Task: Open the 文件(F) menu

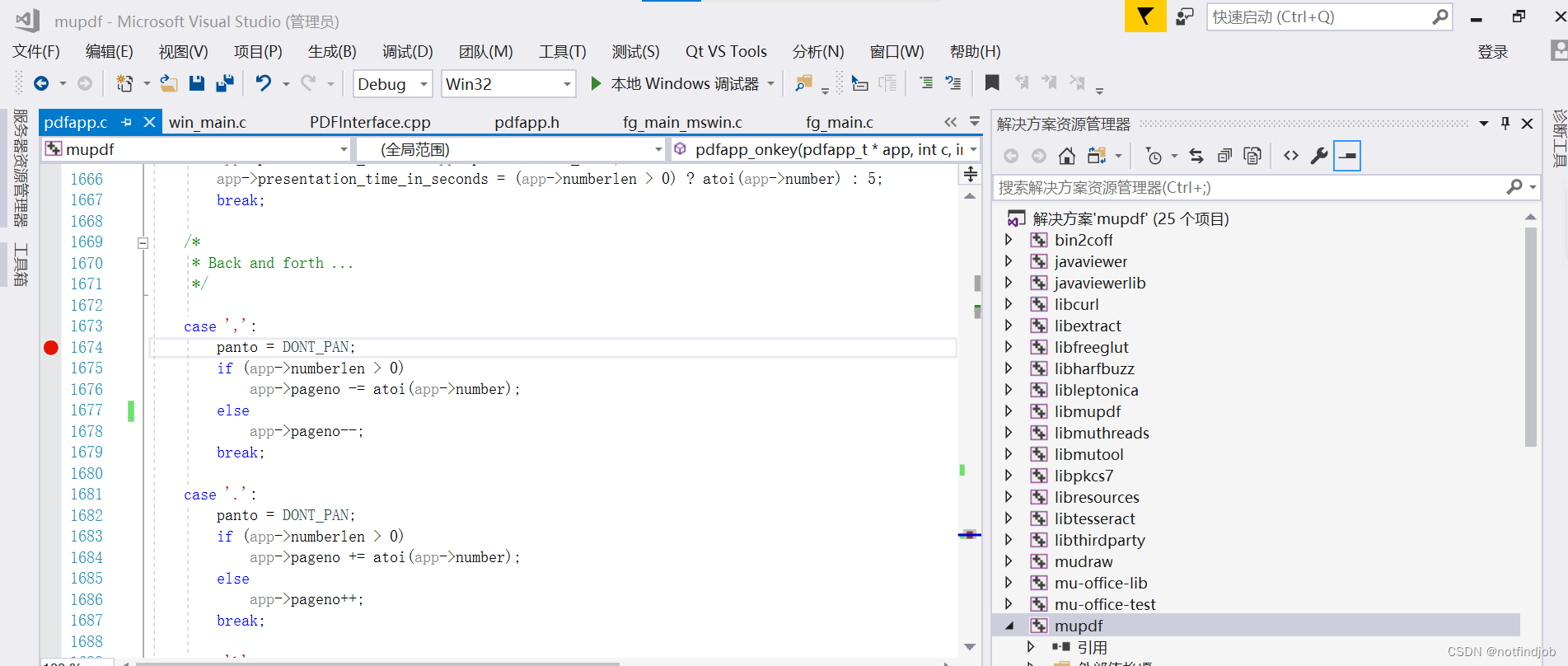Action: point(36,51)
